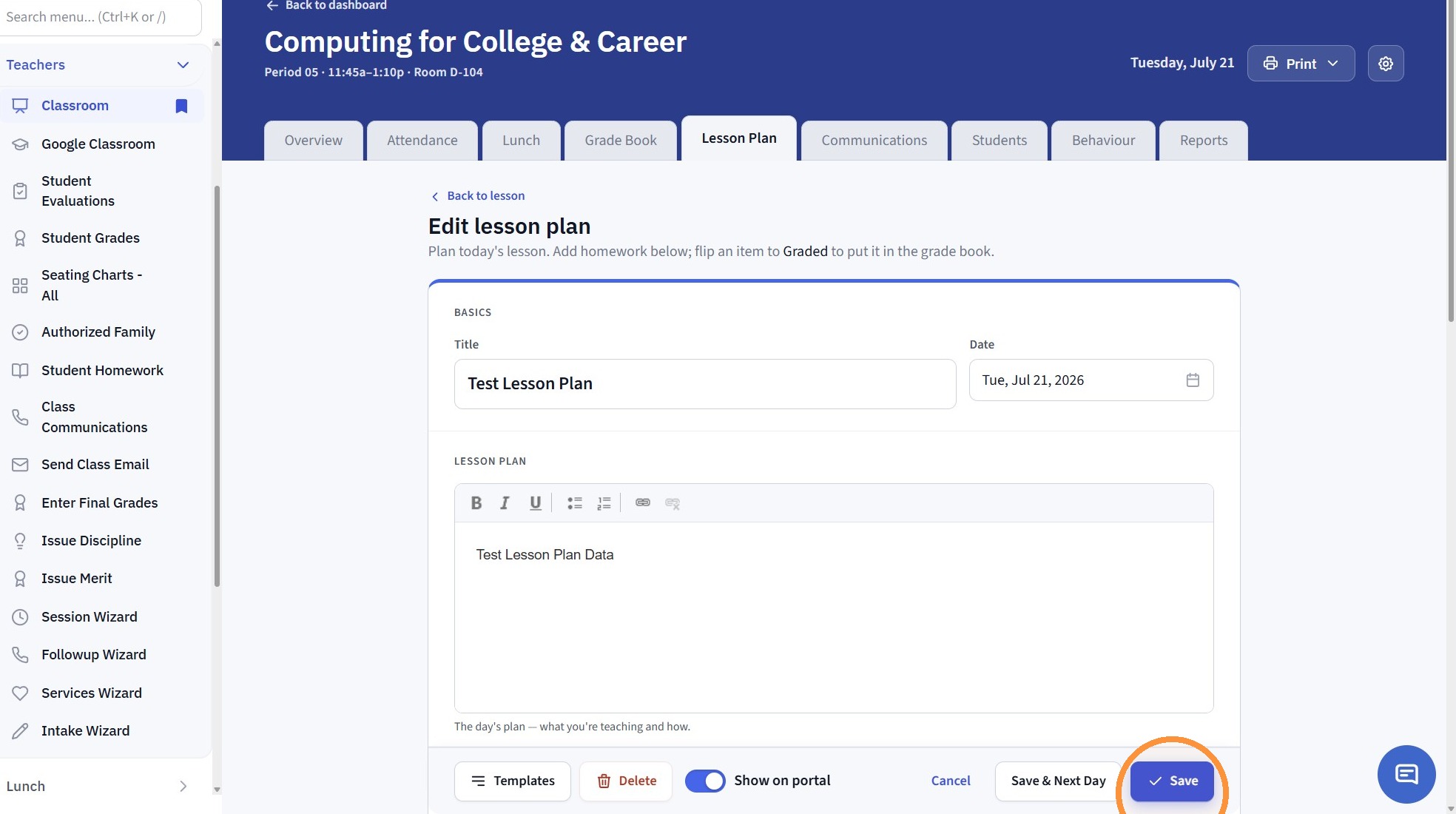
Task: Expand the Print dropdown
Action: click(x=1301, y=64)
